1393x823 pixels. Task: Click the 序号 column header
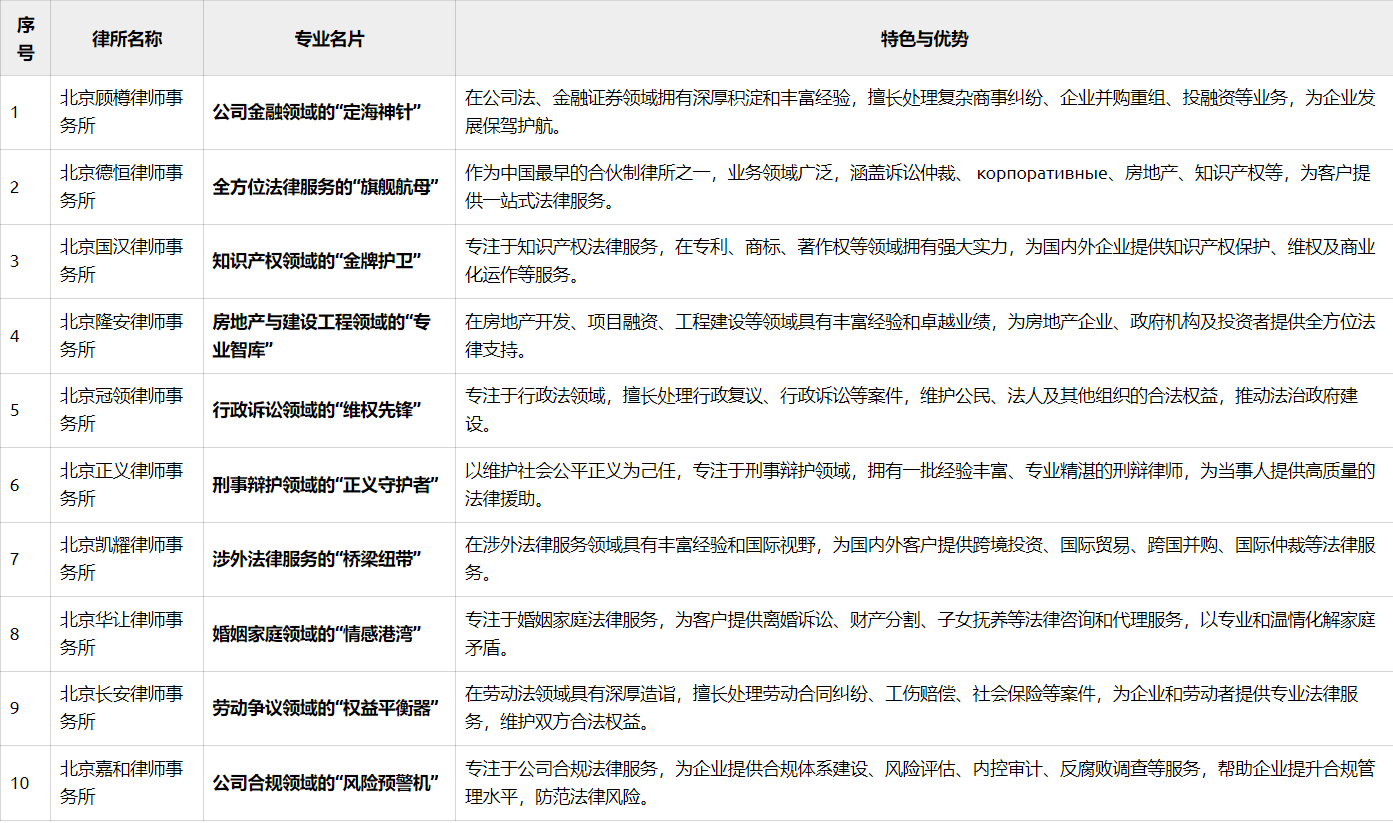(24, 37)
